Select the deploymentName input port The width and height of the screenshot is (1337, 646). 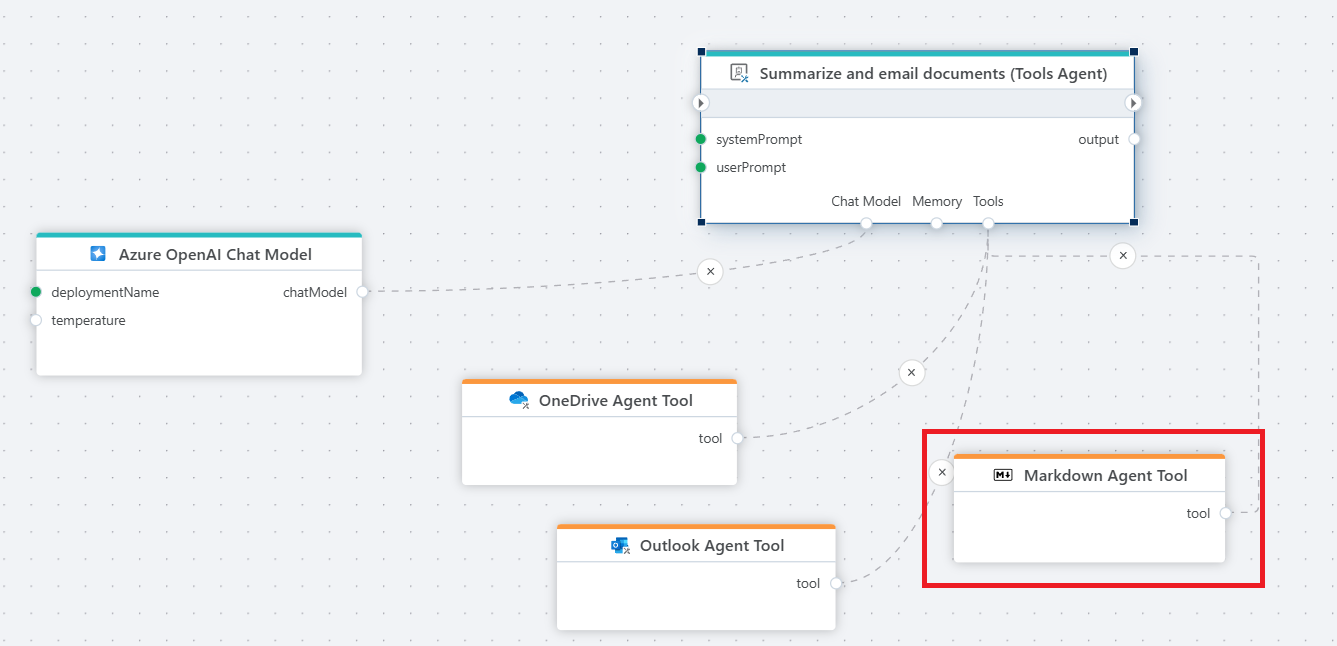pyautogui.click(x=36, y=292)
